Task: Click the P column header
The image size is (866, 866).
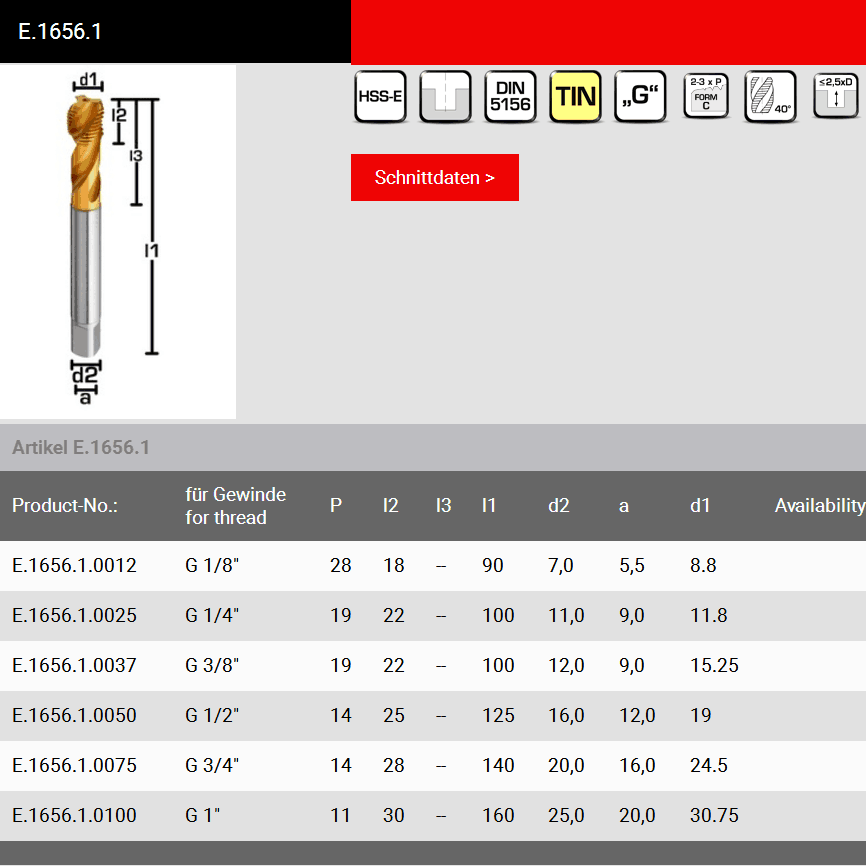Action: (x=336, y=505)
